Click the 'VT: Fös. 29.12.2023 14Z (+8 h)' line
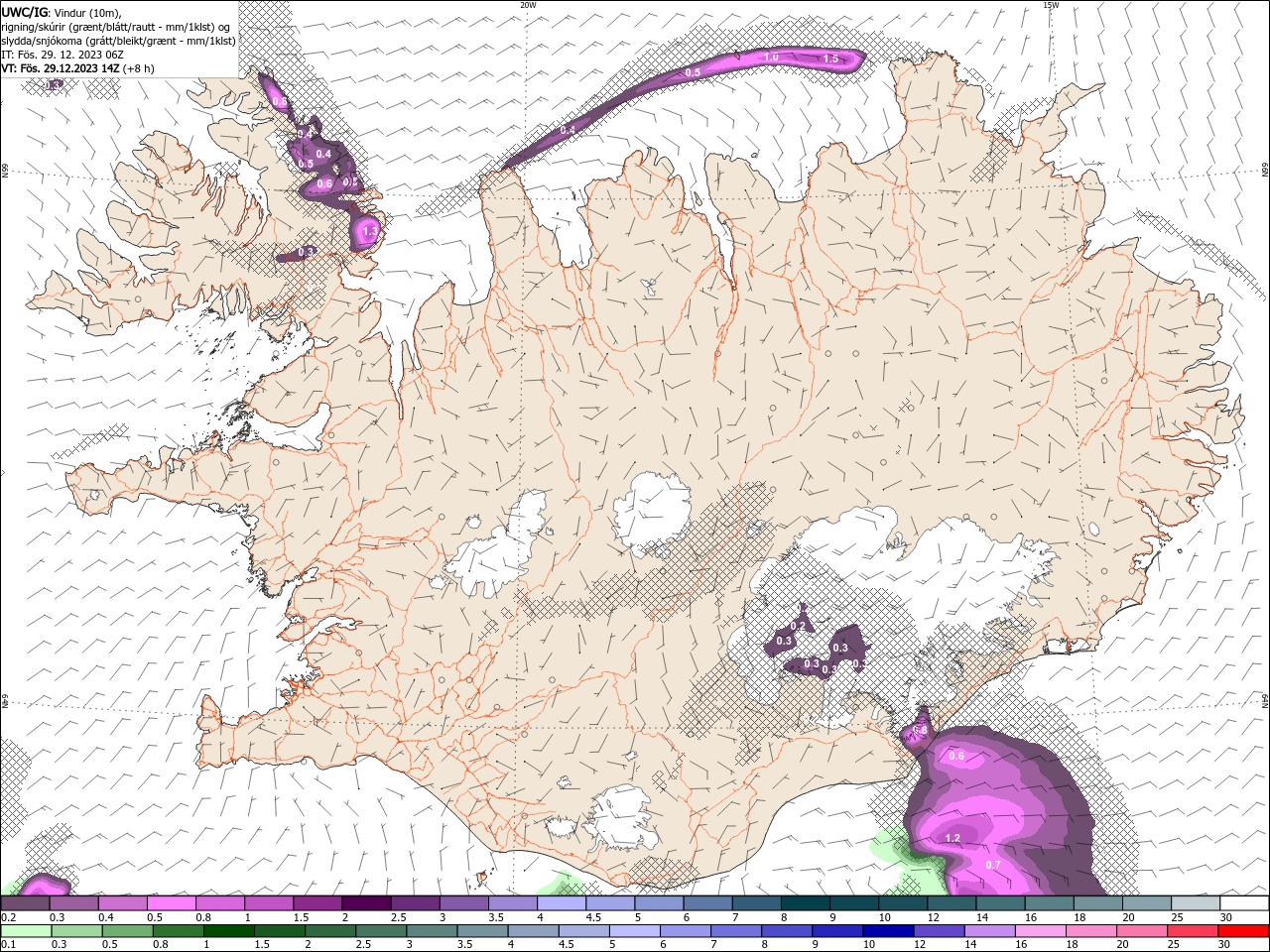Image resolution: width=1270 pixels, height=952 pixels. (x=77, y=68)
